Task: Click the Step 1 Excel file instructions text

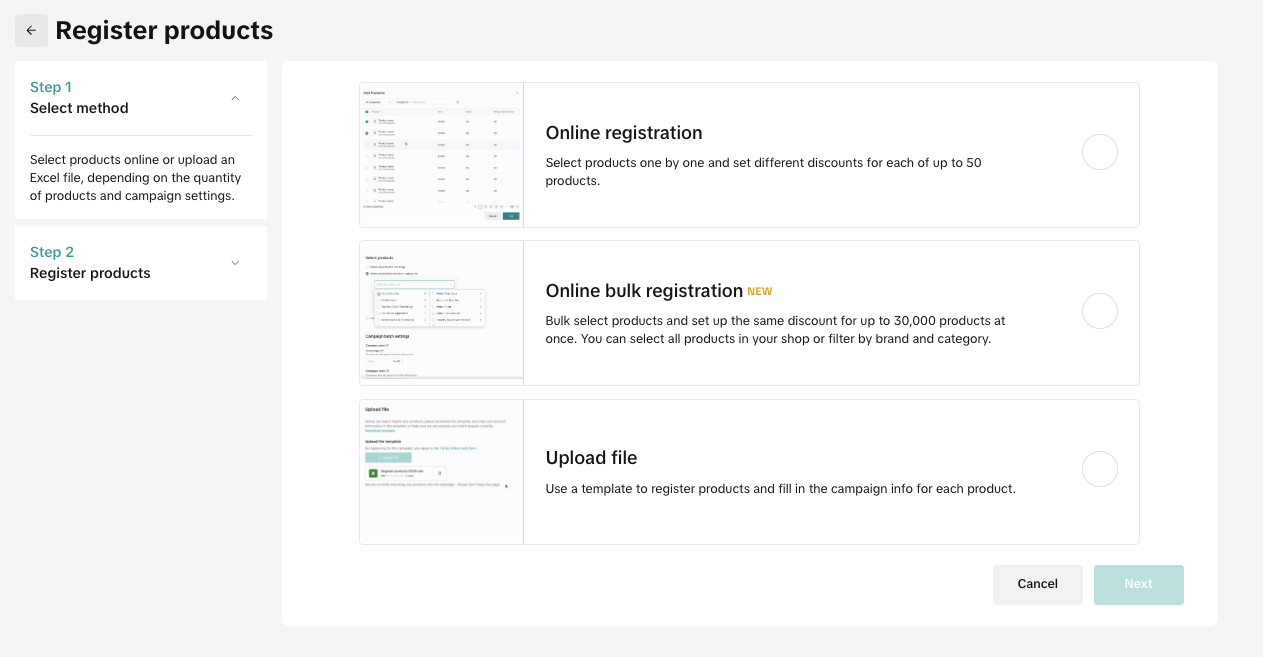Action: [136, 178]
